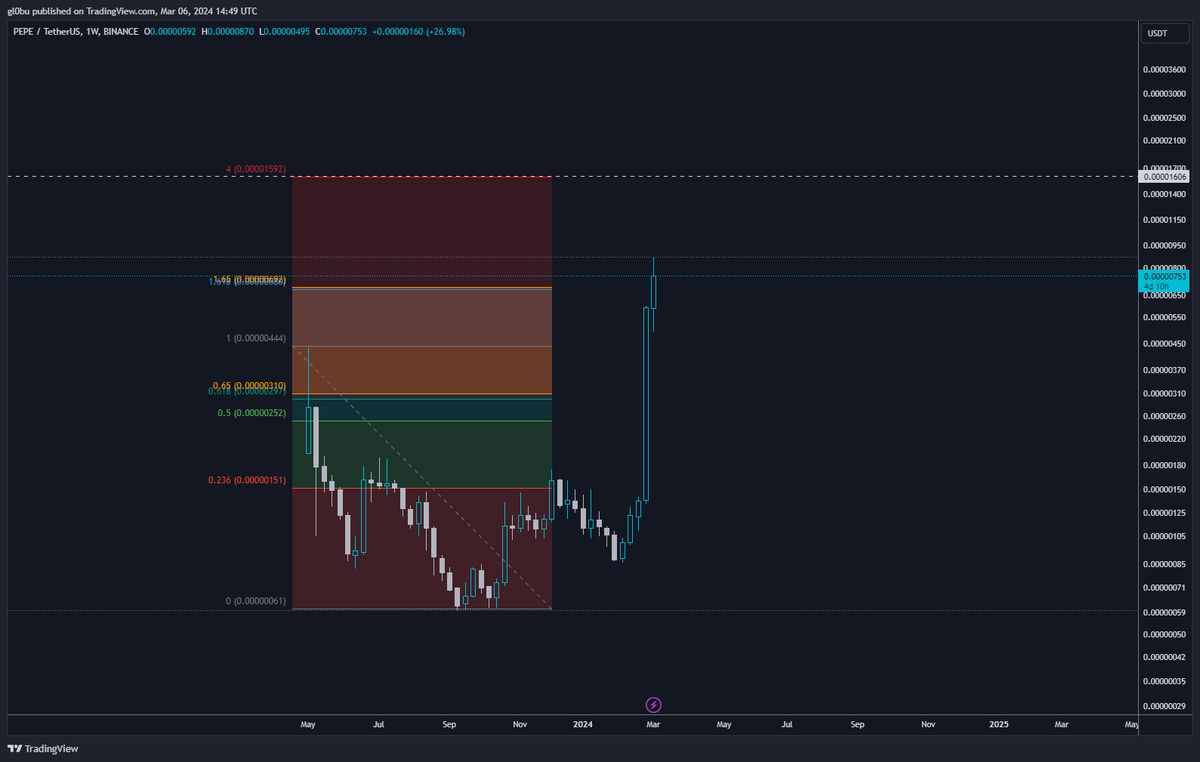Click the 0.00000105 price axis label
The width and height of the screenshot is (1200, 762).
(x=1165, y=536)
